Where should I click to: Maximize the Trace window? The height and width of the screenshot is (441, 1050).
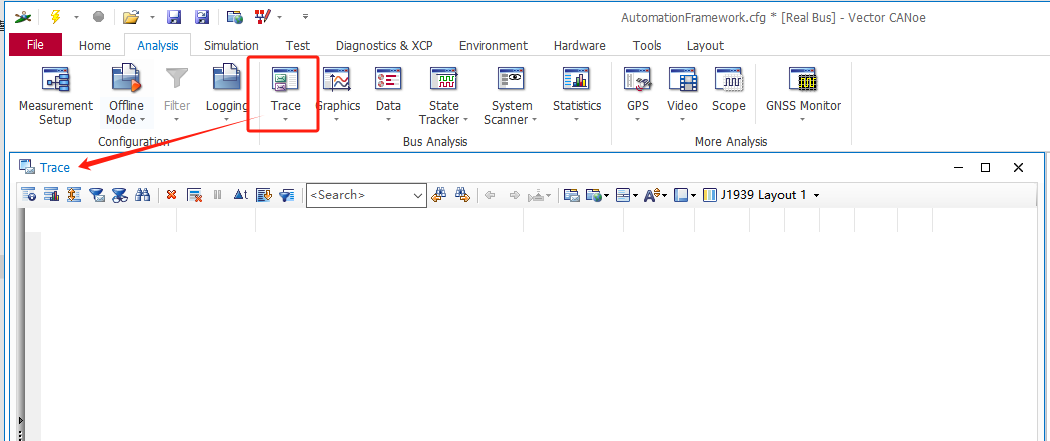(x=986, y=167)
